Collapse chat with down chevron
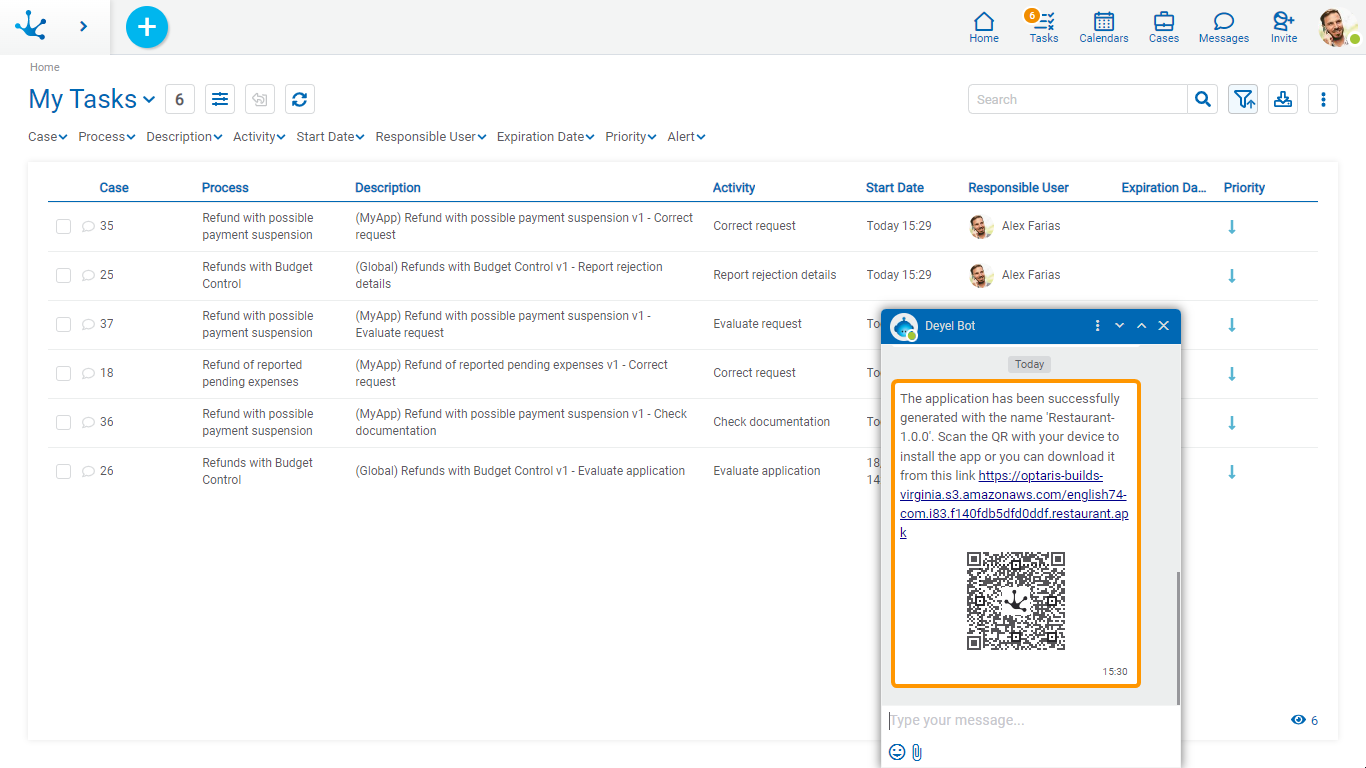The width and height of the screenshot is (1366, 768). pyautogui.click(x=1120, y=326)
